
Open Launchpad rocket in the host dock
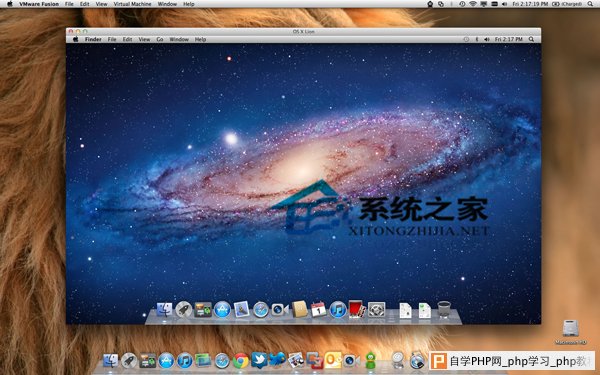click(129, 360)
